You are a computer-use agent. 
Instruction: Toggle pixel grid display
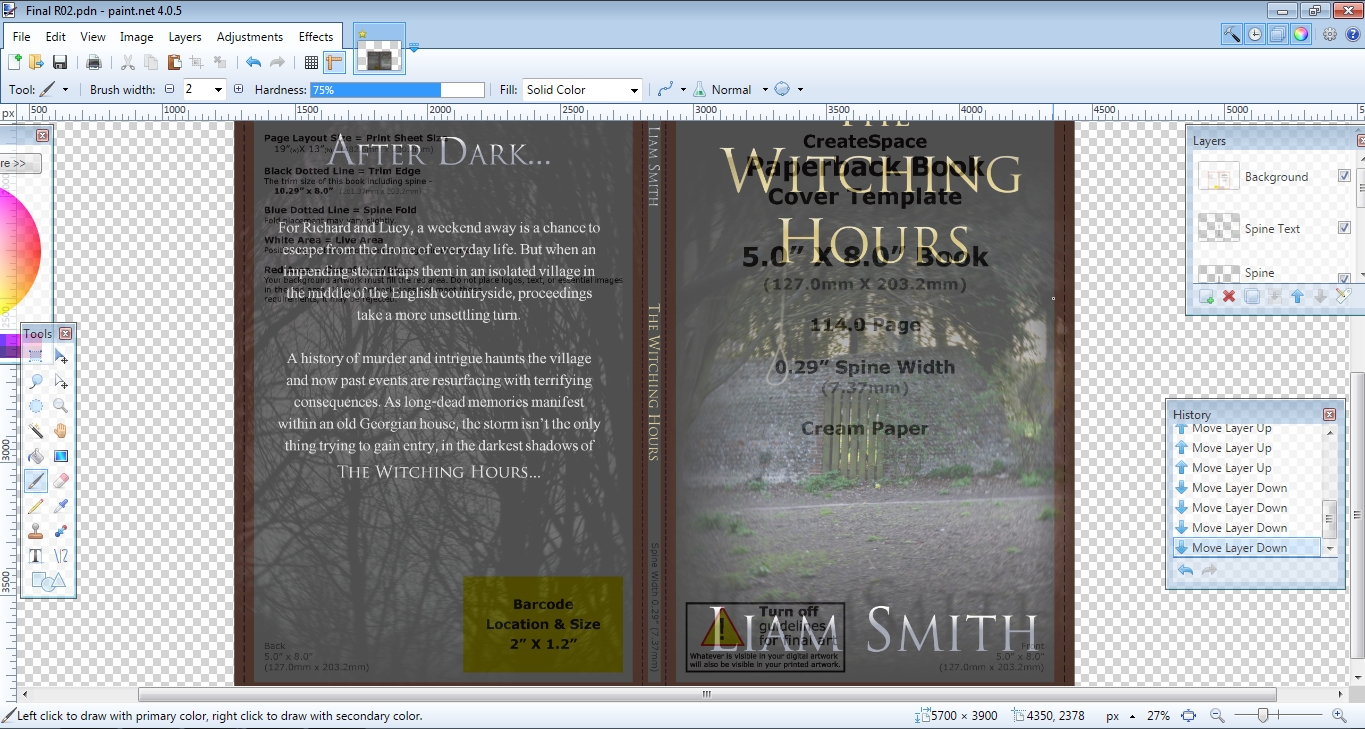311,62
